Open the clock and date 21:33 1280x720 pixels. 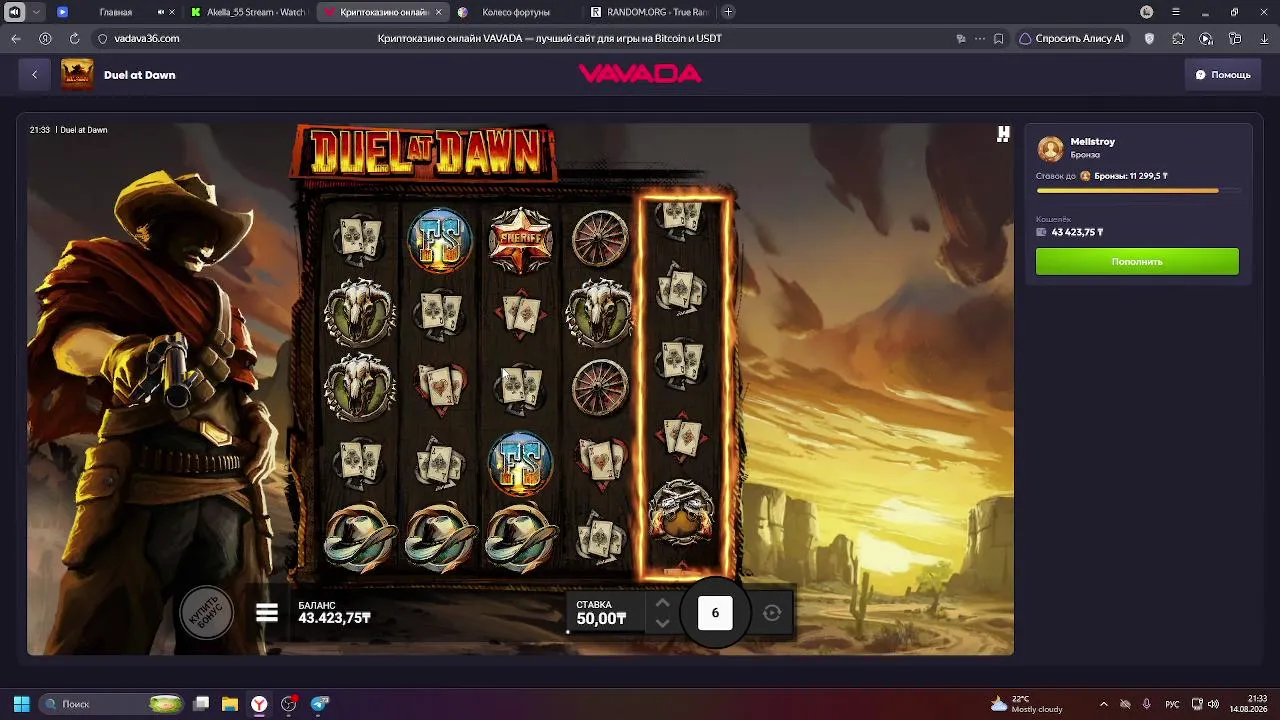pyautogui.click(x=1250, y=704)
